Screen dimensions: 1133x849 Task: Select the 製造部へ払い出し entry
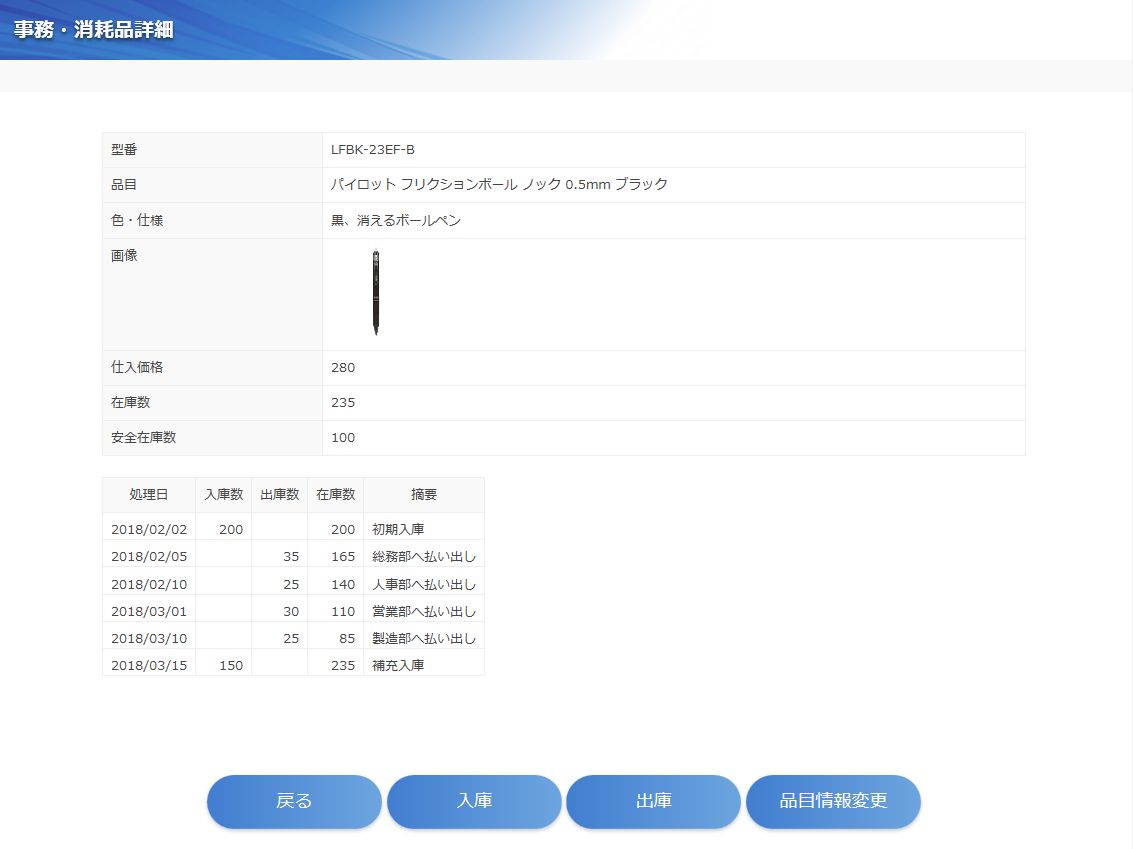click(424, 638)
